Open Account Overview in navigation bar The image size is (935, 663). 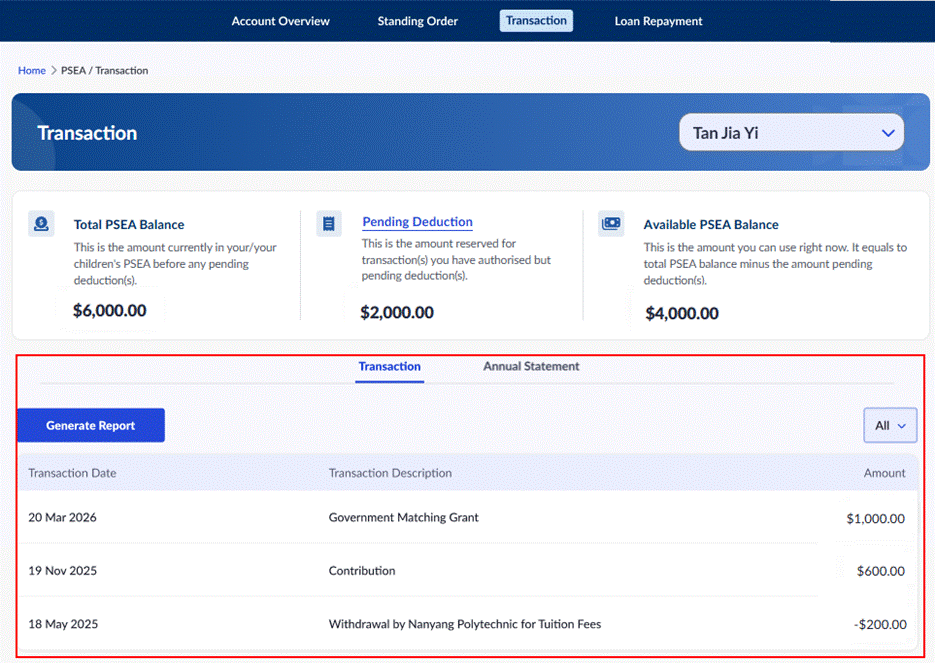point(280,21)
